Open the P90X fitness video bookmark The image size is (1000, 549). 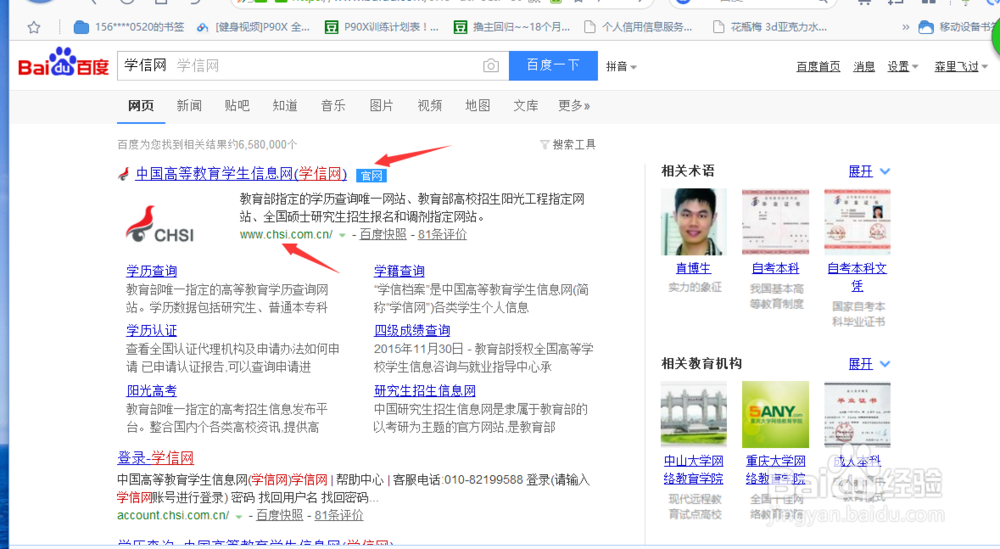[x=253, y=27]
